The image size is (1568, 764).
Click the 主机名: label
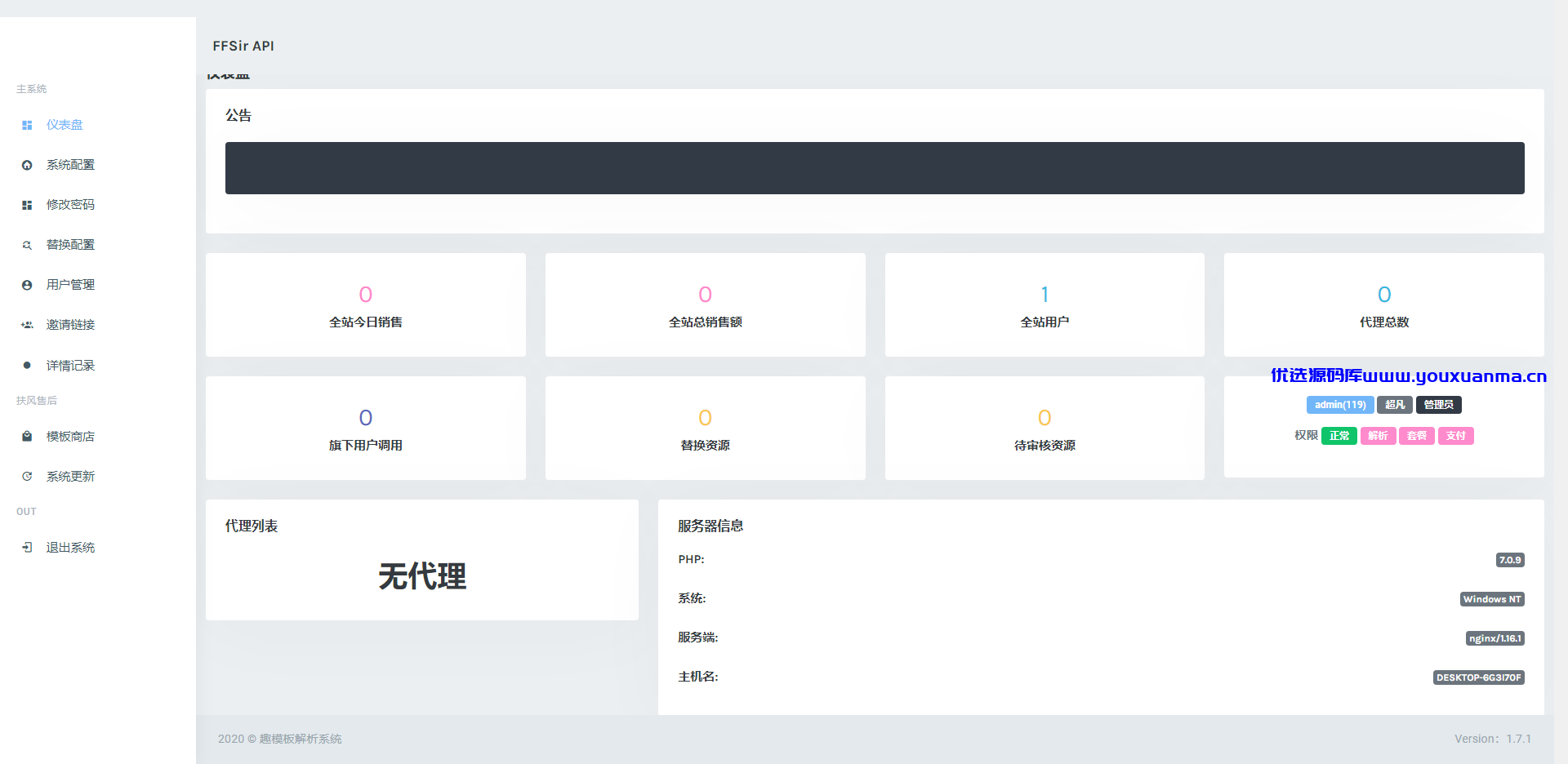(698, 677)
